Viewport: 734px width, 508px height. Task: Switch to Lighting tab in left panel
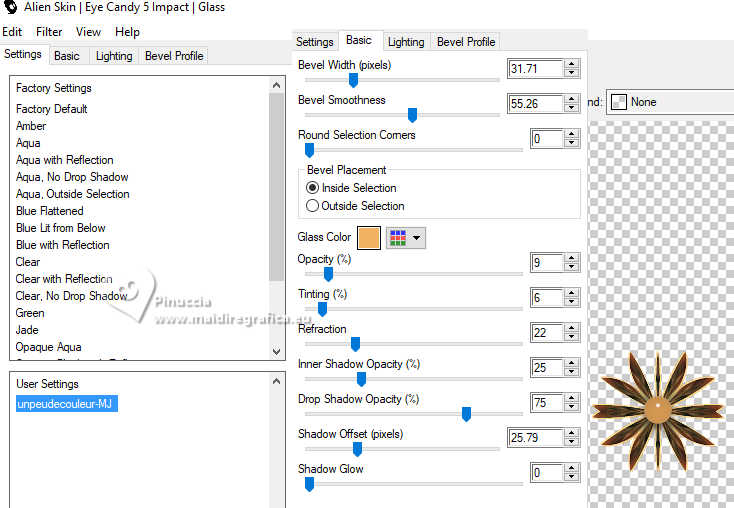point(114,56)
